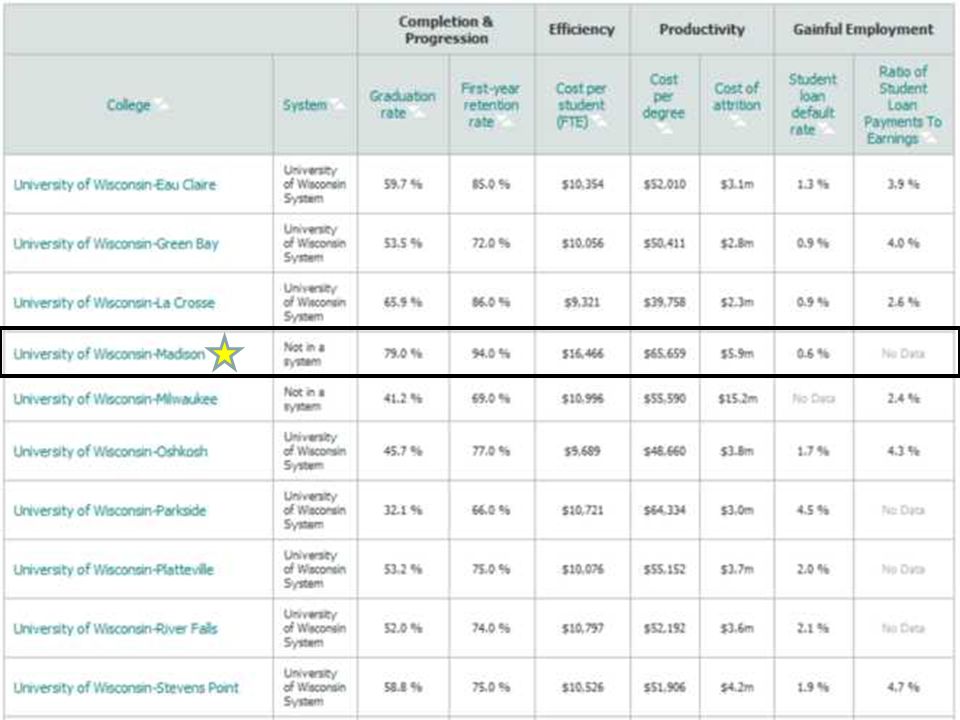Select Milwaukee 'No Data' default rate cell
Image resolution: width=960 pixels, height=720 pixels.
(x=813, y=399)
